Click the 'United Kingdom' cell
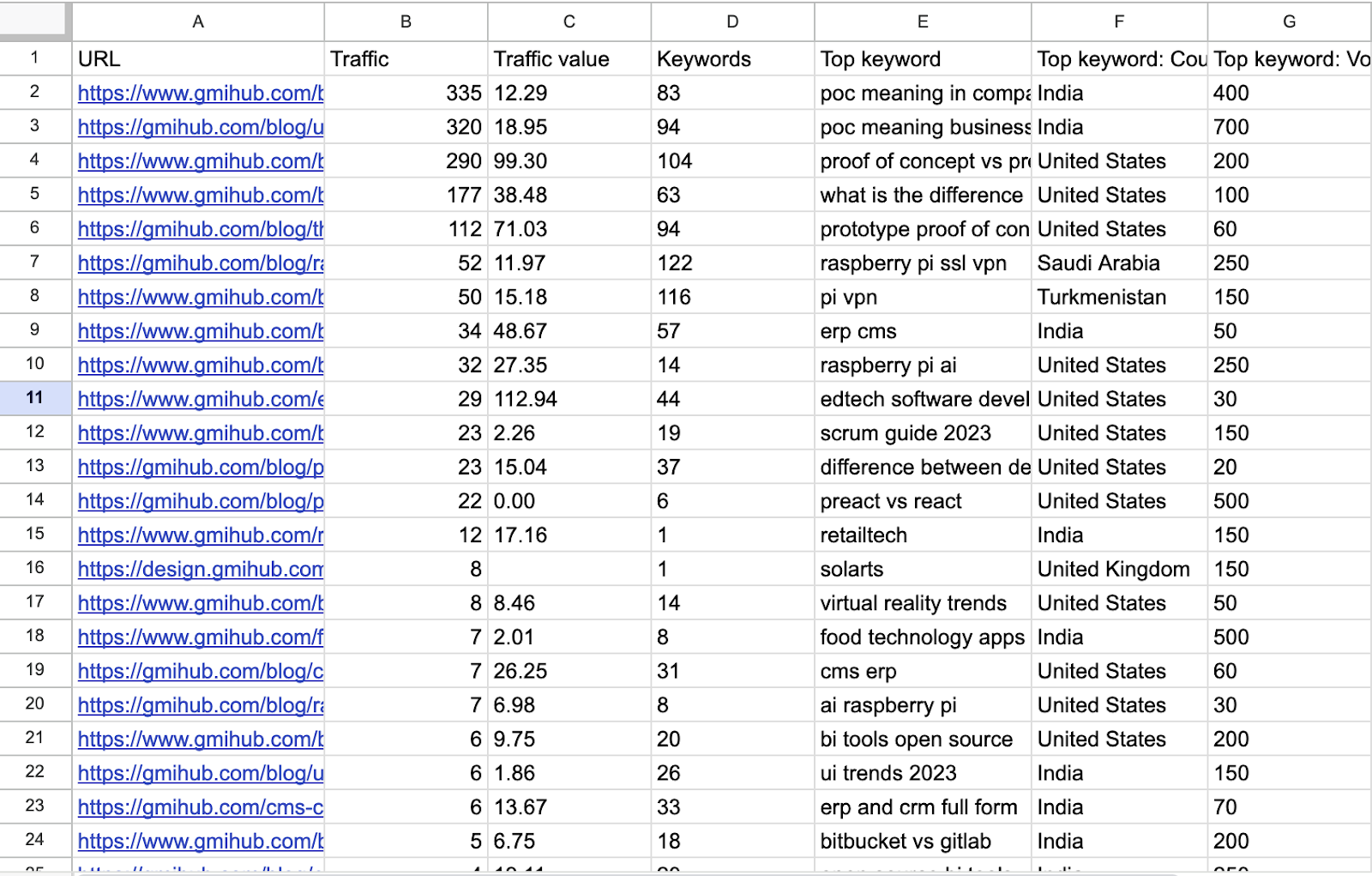 (1118, 570)
